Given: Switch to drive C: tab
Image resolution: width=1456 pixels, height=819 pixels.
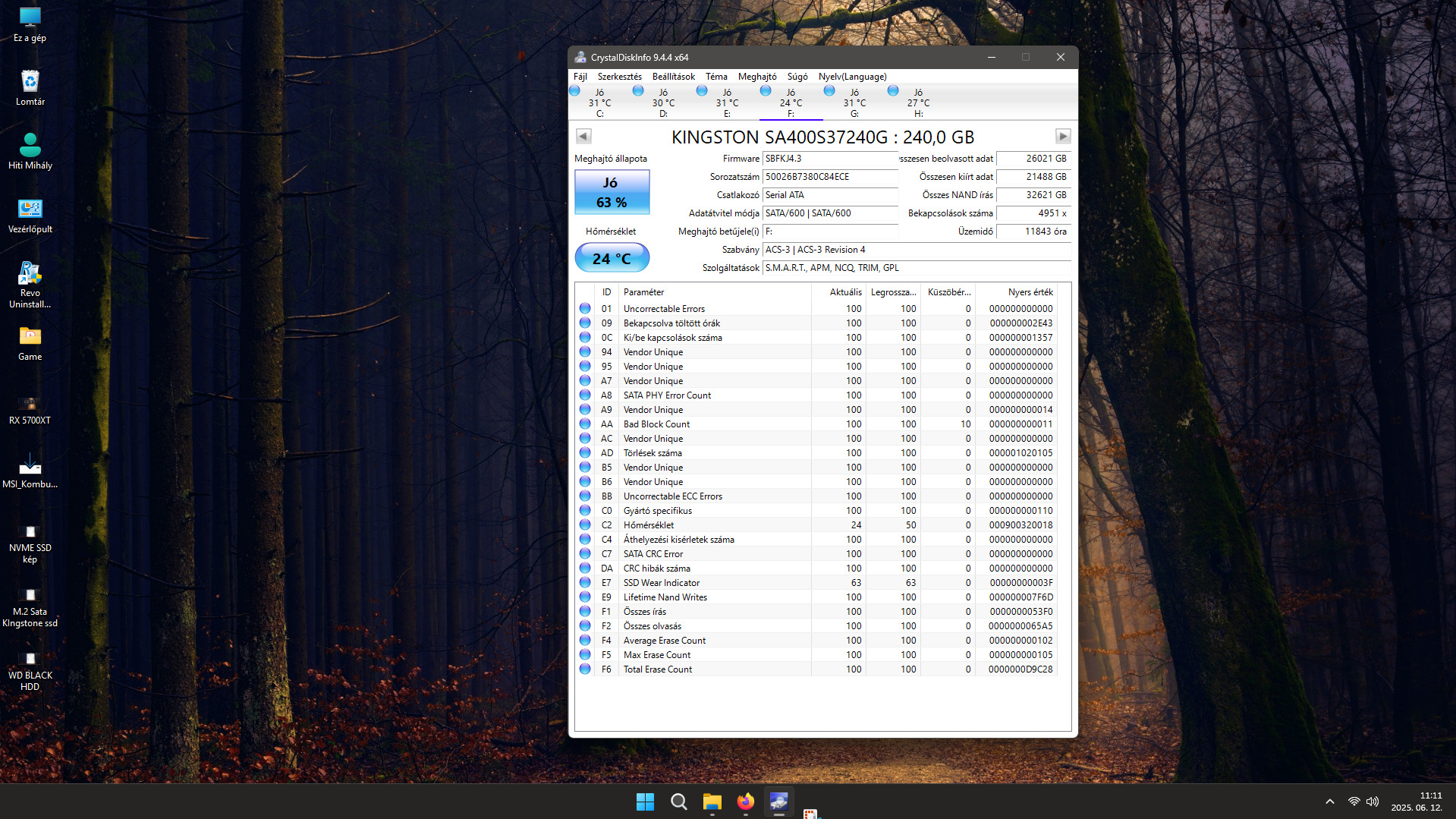Looking at the screenshot, I should click(x=599, y=102).
